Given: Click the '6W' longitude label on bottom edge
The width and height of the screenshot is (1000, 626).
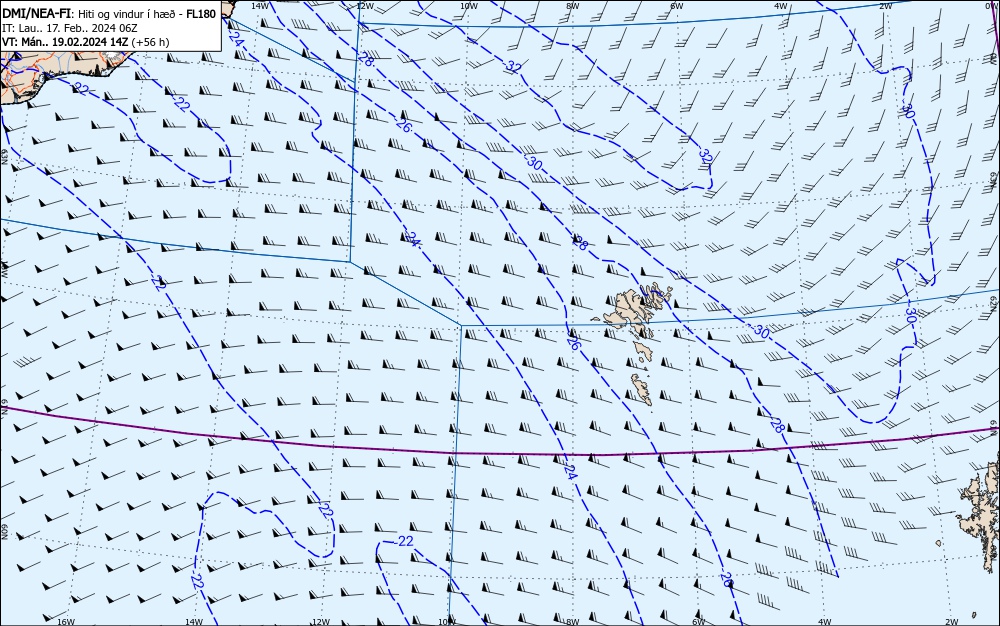Looking at the screenshot, I should click(x=698, y=622).
